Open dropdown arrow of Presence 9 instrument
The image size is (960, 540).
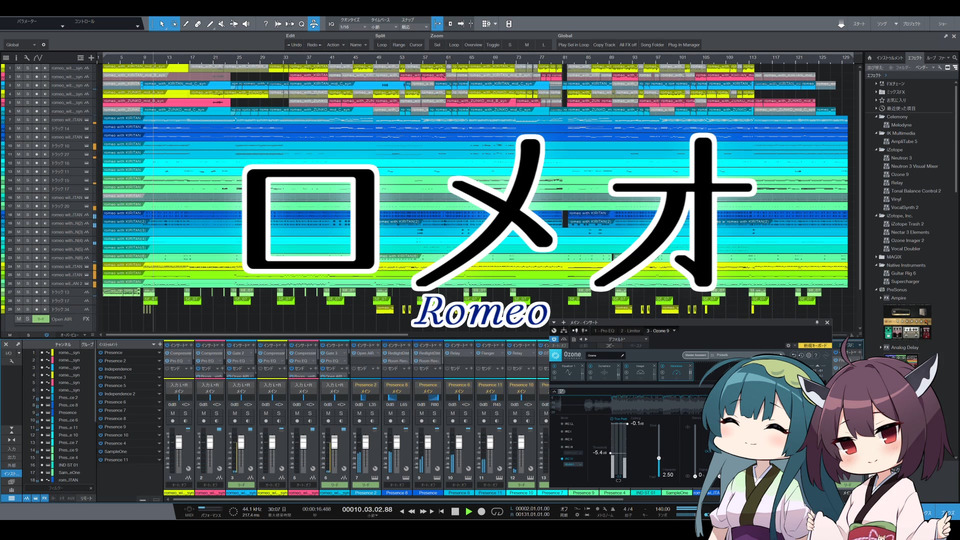point(159,427)
